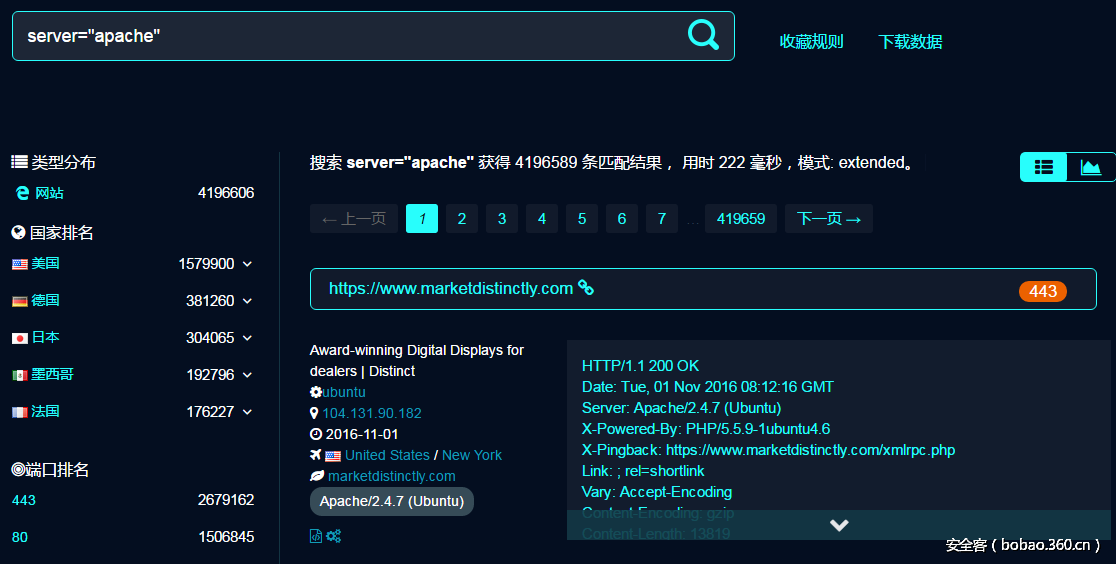Click the 下一页 next page button

coord(829,219)
